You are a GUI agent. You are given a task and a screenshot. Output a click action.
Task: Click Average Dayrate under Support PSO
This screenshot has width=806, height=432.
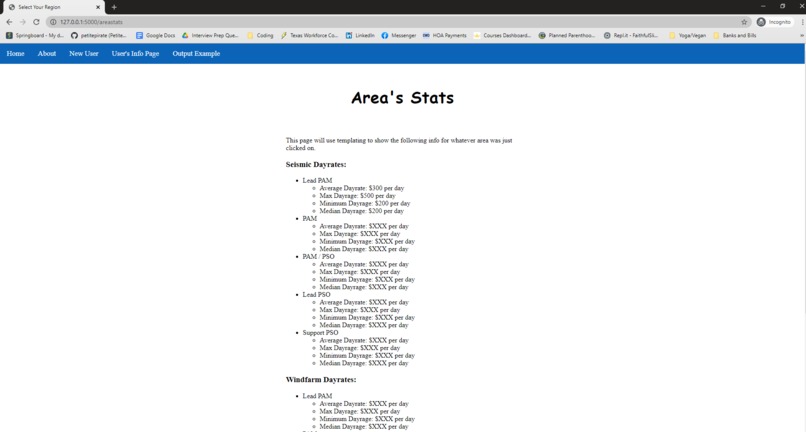click(x=364, y=340)
